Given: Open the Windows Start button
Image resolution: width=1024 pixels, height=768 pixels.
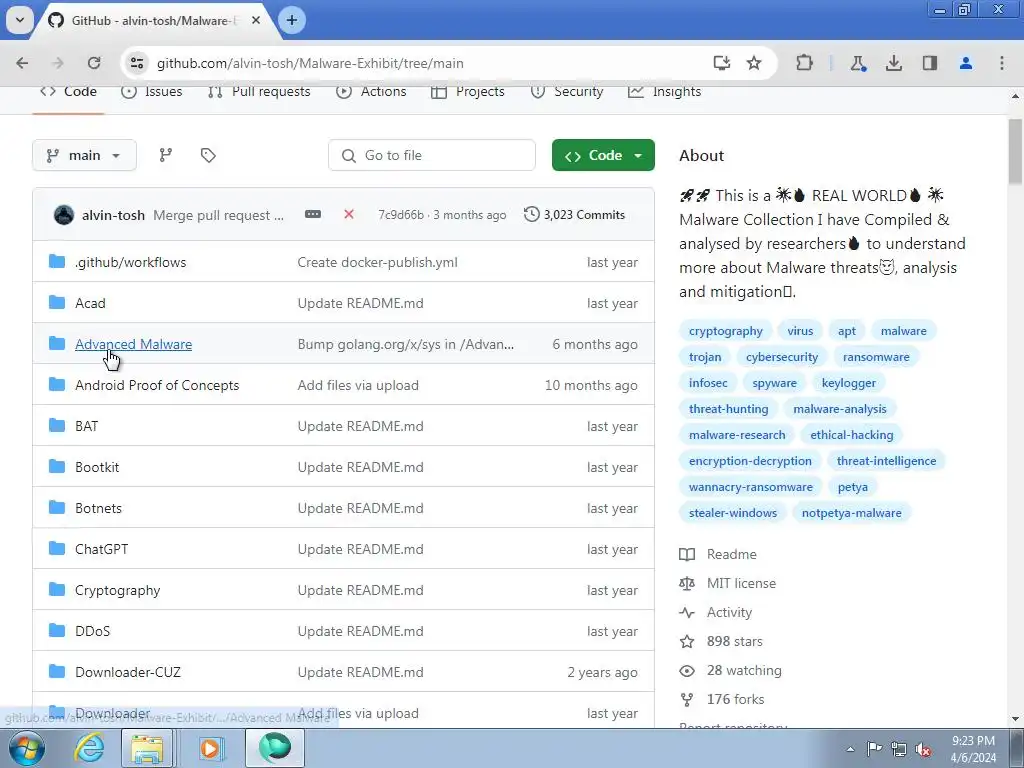Looking at the screenshot, I should coord(27,748).
